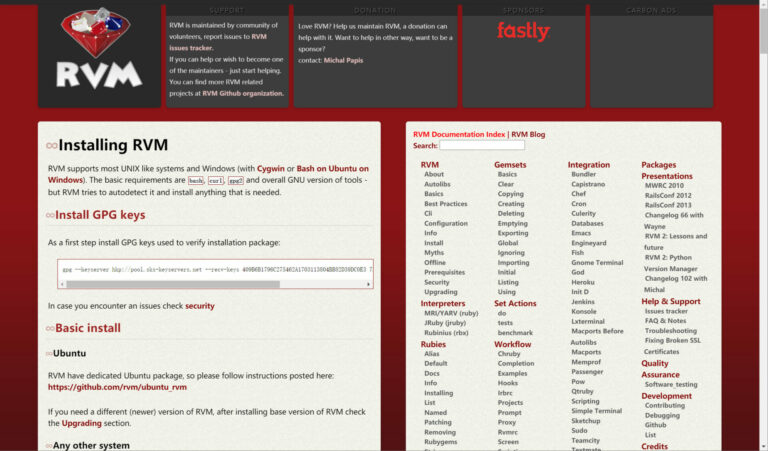The image size is (768, 451).
Task: Open Best Practices doc link
Action: 446,204
